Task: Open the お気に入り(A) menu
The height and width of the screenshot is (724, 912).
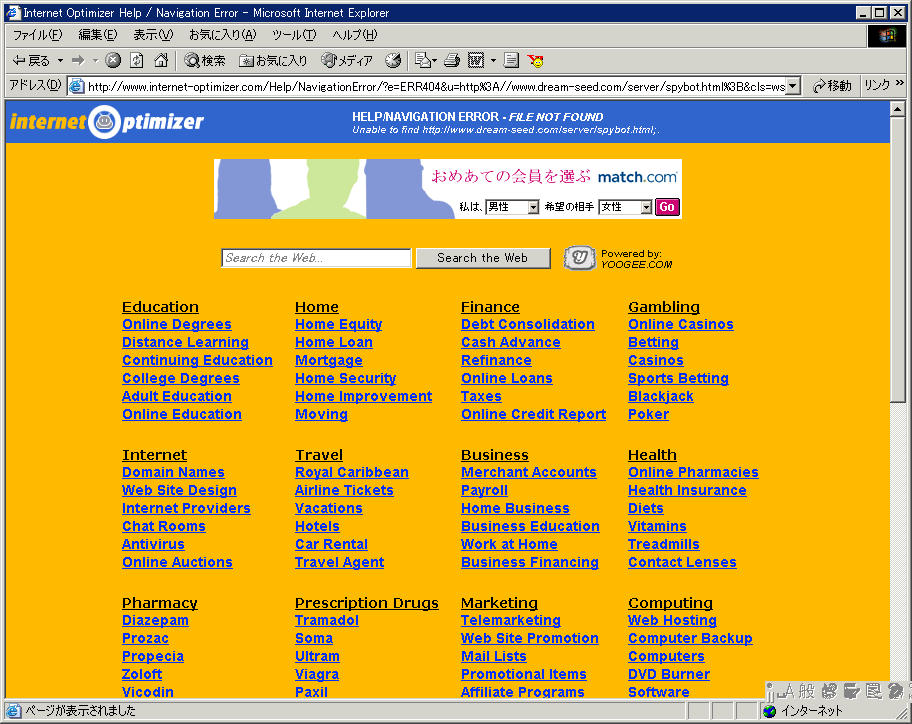Action: 222,35
